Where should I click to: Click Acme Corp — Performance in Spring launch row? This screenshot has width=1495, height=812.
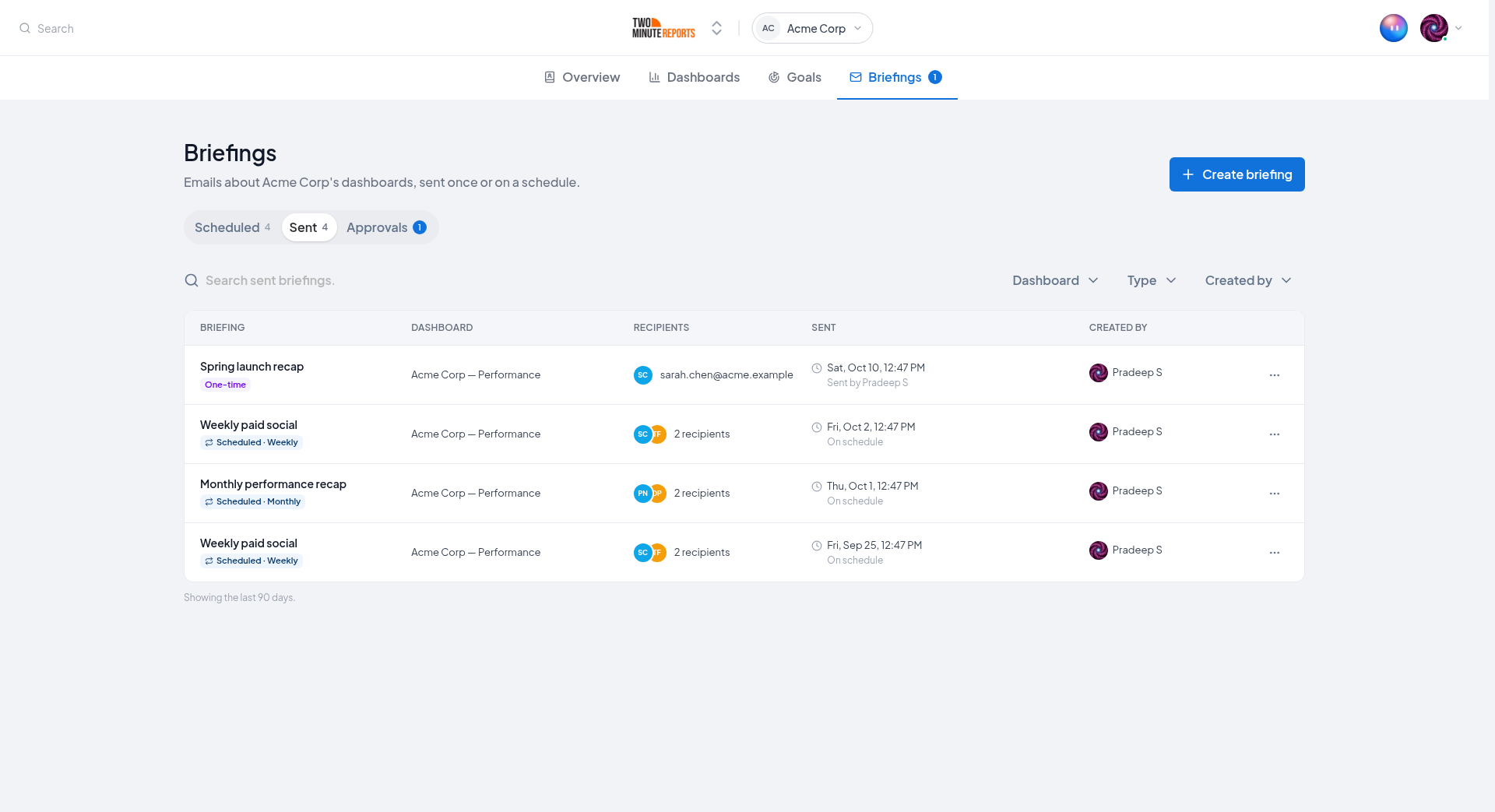(x=476, y=375)
